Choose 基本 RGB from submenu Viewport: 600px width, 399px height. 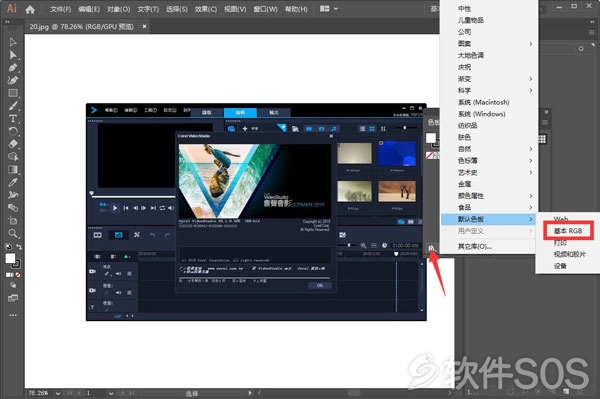[568, 231]
